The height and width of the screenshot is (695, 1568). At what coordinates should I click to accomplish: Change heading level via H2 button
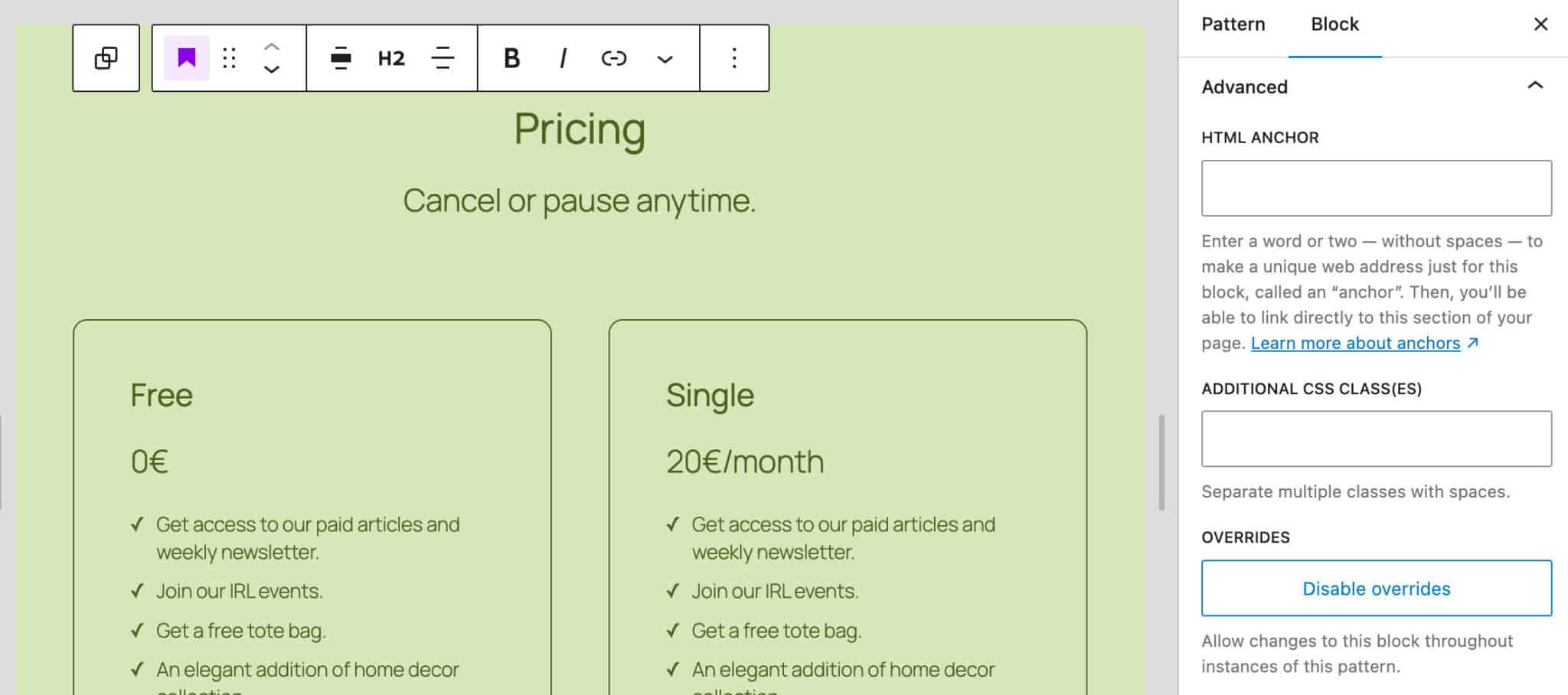click(x=391, y=58)
